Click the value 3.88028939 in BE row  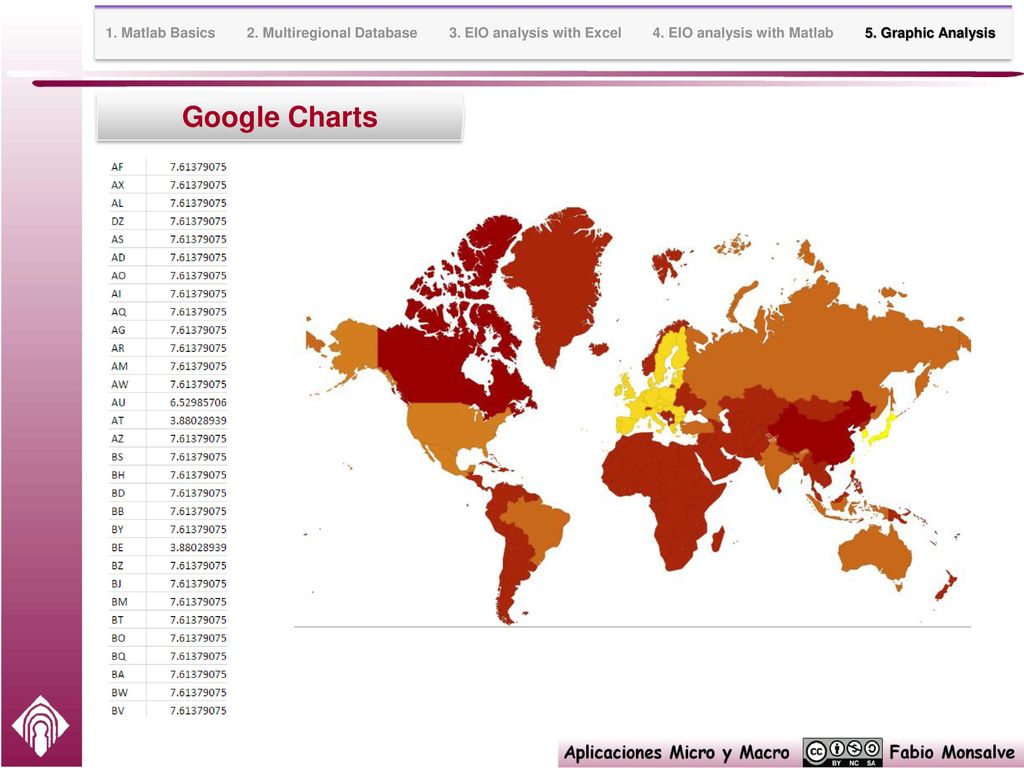point(198,548)
